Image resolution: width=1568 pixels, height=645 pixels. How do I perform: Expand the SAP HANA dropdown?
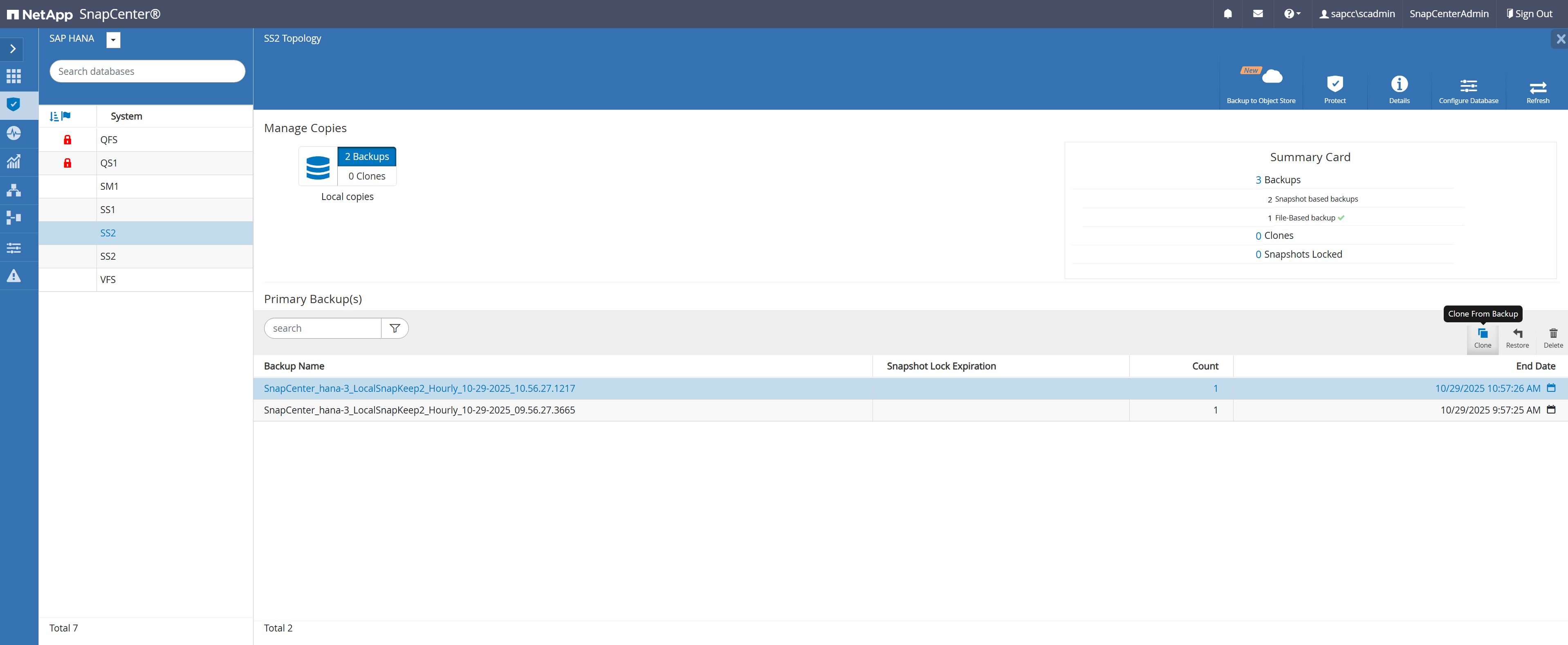click(113, 40)
